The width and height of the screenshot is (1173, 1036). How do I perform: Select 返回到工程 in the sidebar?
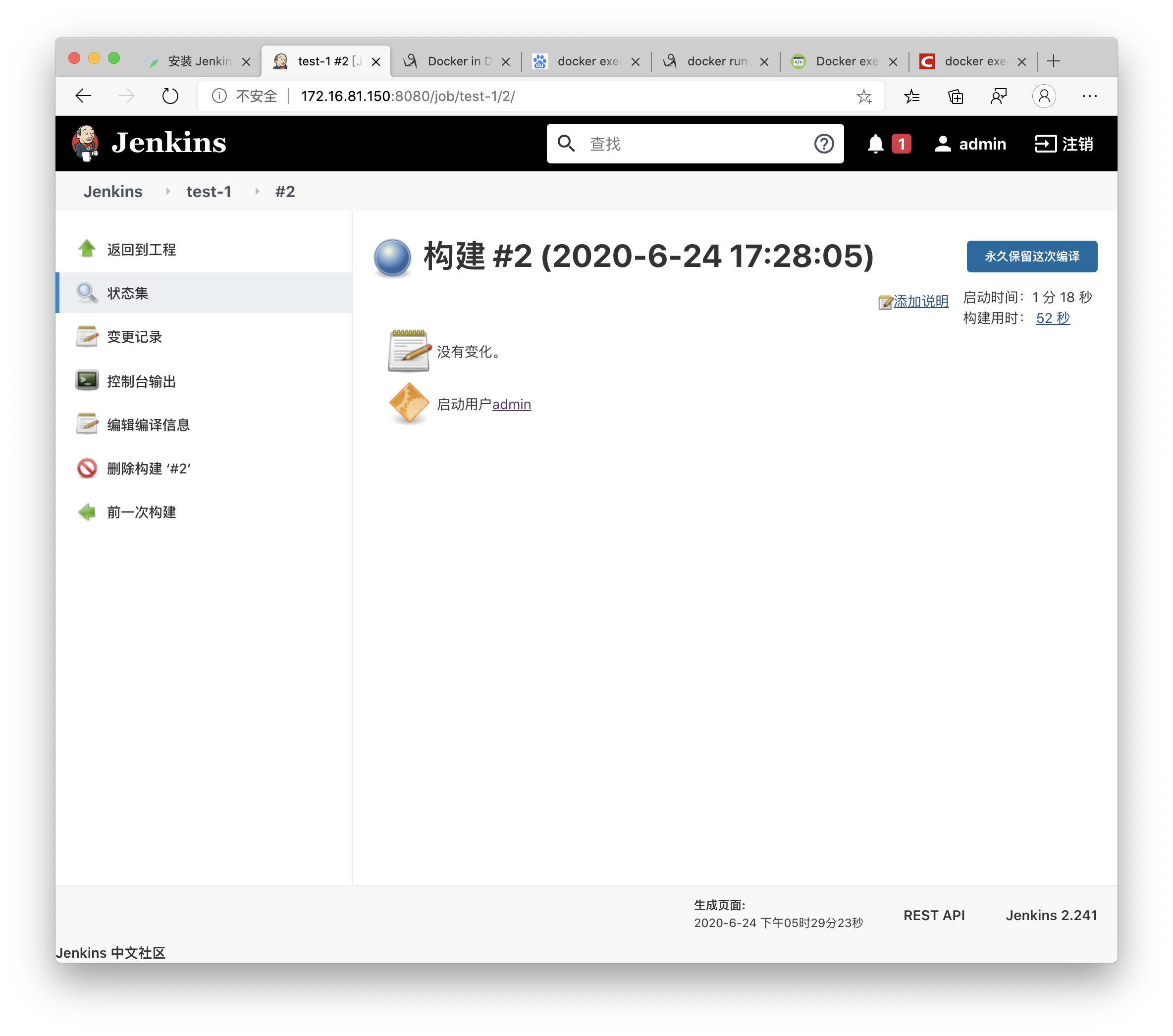point(141,249)
